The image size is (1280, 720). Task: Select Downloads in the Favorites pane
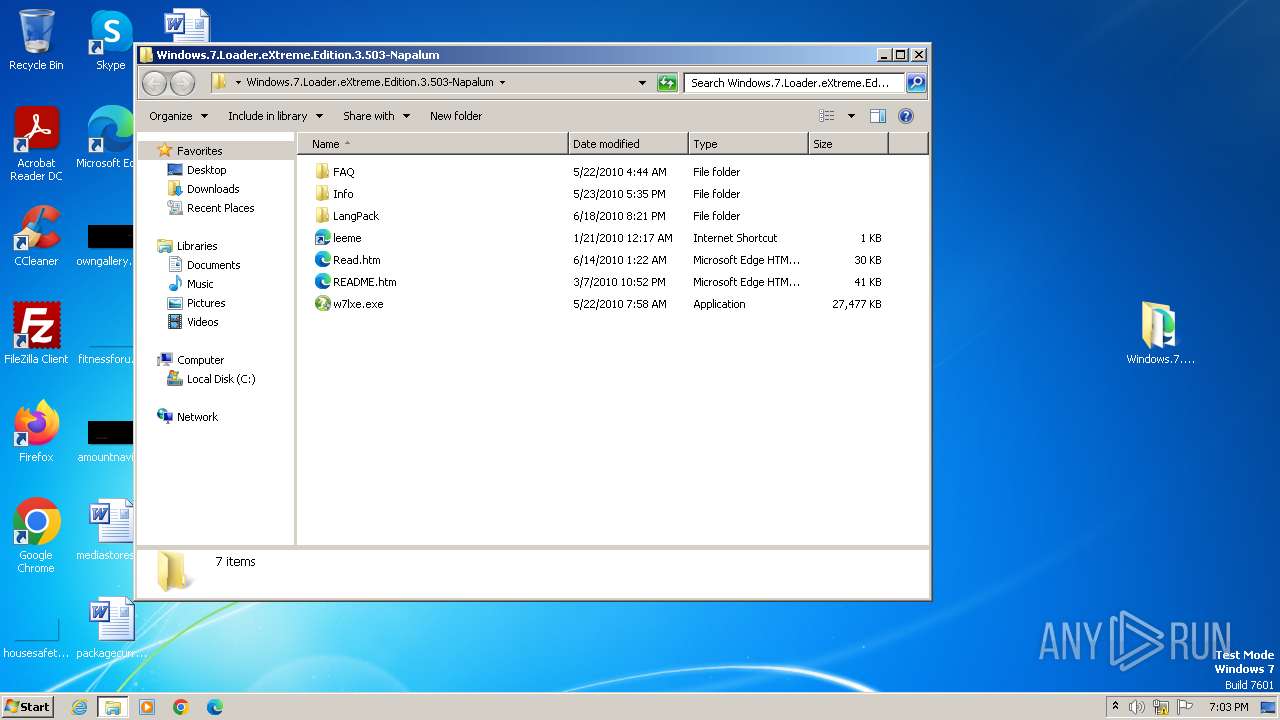[213, 189]
